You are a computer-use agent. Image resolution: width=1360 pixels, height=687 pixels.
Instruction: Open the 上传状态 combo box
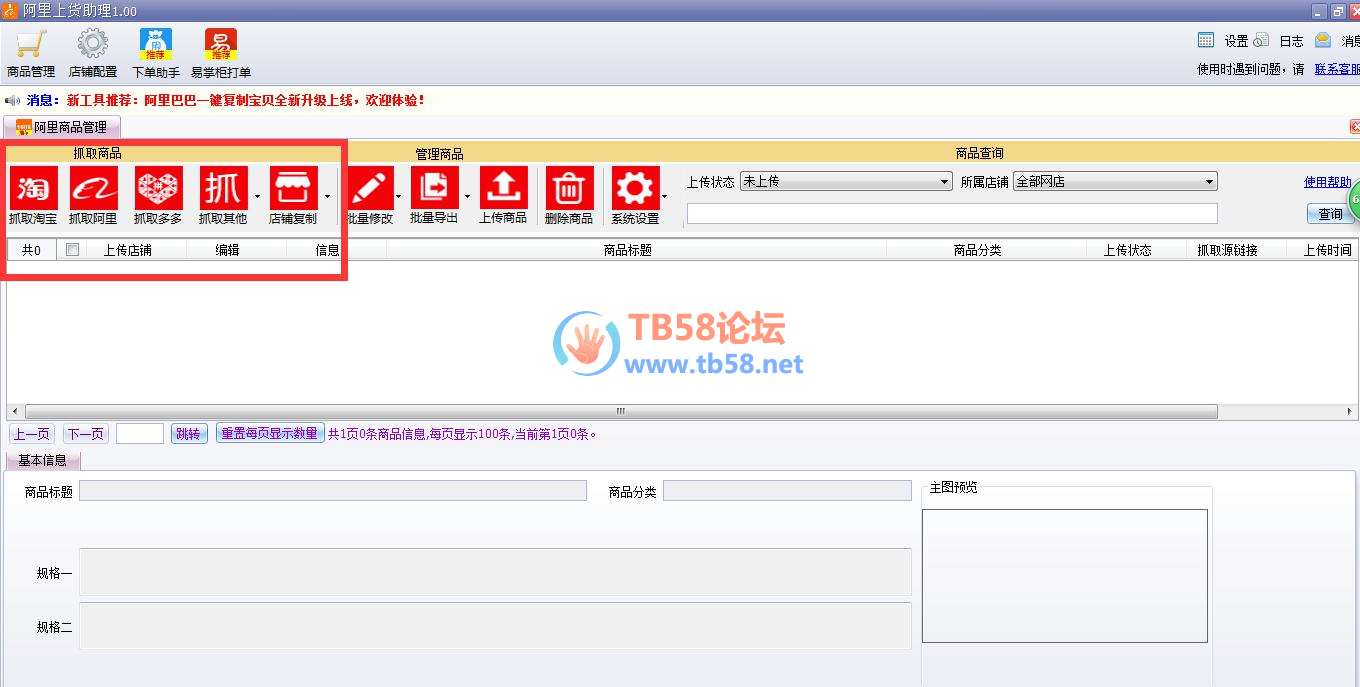tap(846, 182)
